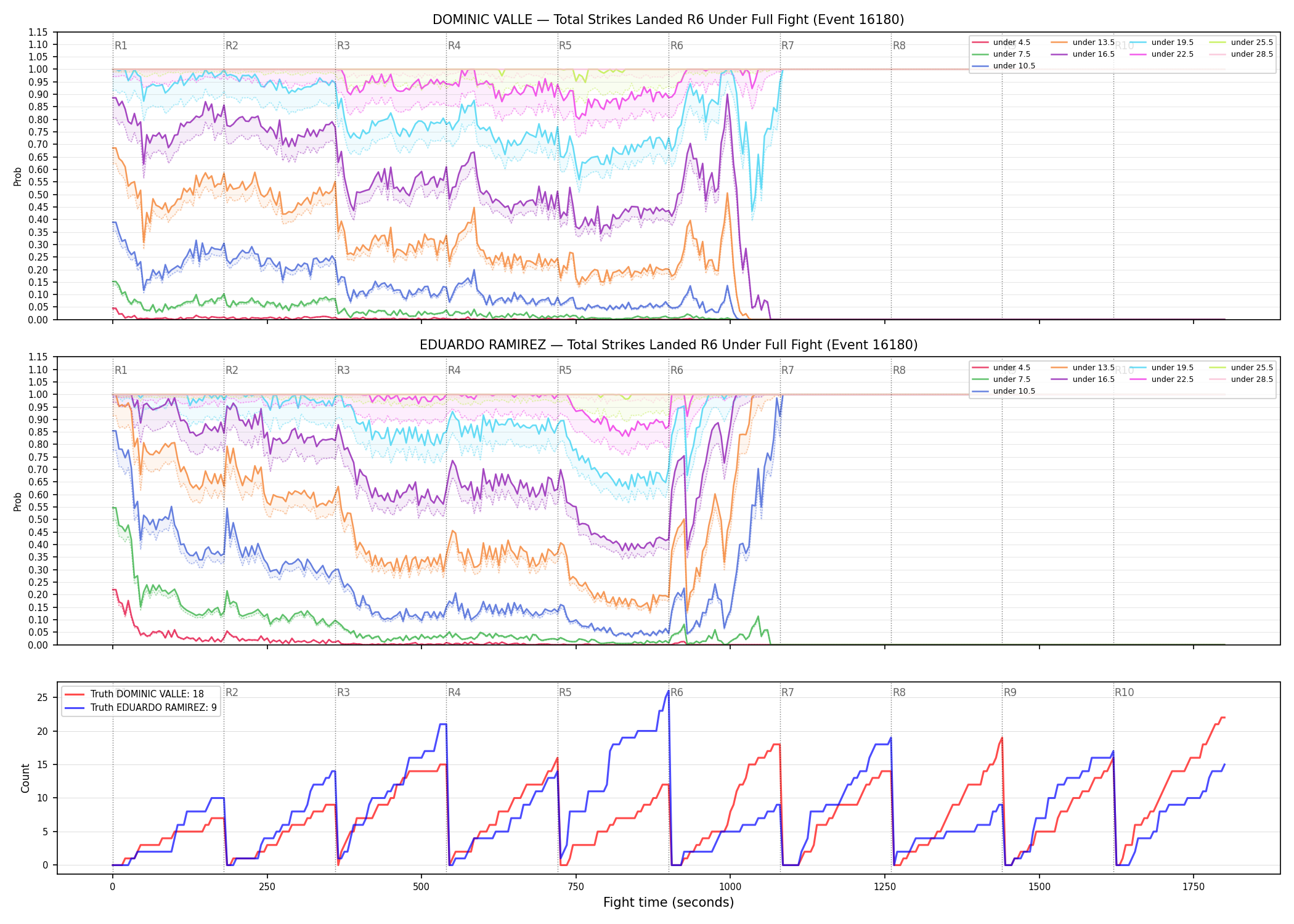Click the DOMINIC VALLE chart title
This screenshot has height=924, width=1294.
668,20
